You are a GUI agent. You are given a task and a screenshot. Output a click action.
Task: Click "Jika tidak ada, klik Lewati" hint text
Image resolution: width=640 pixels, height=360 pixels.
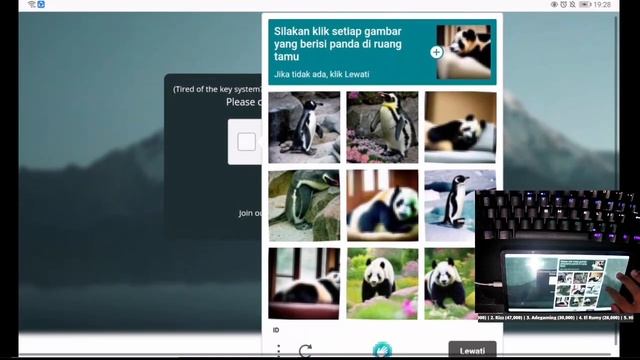click(x=322, y=74)
